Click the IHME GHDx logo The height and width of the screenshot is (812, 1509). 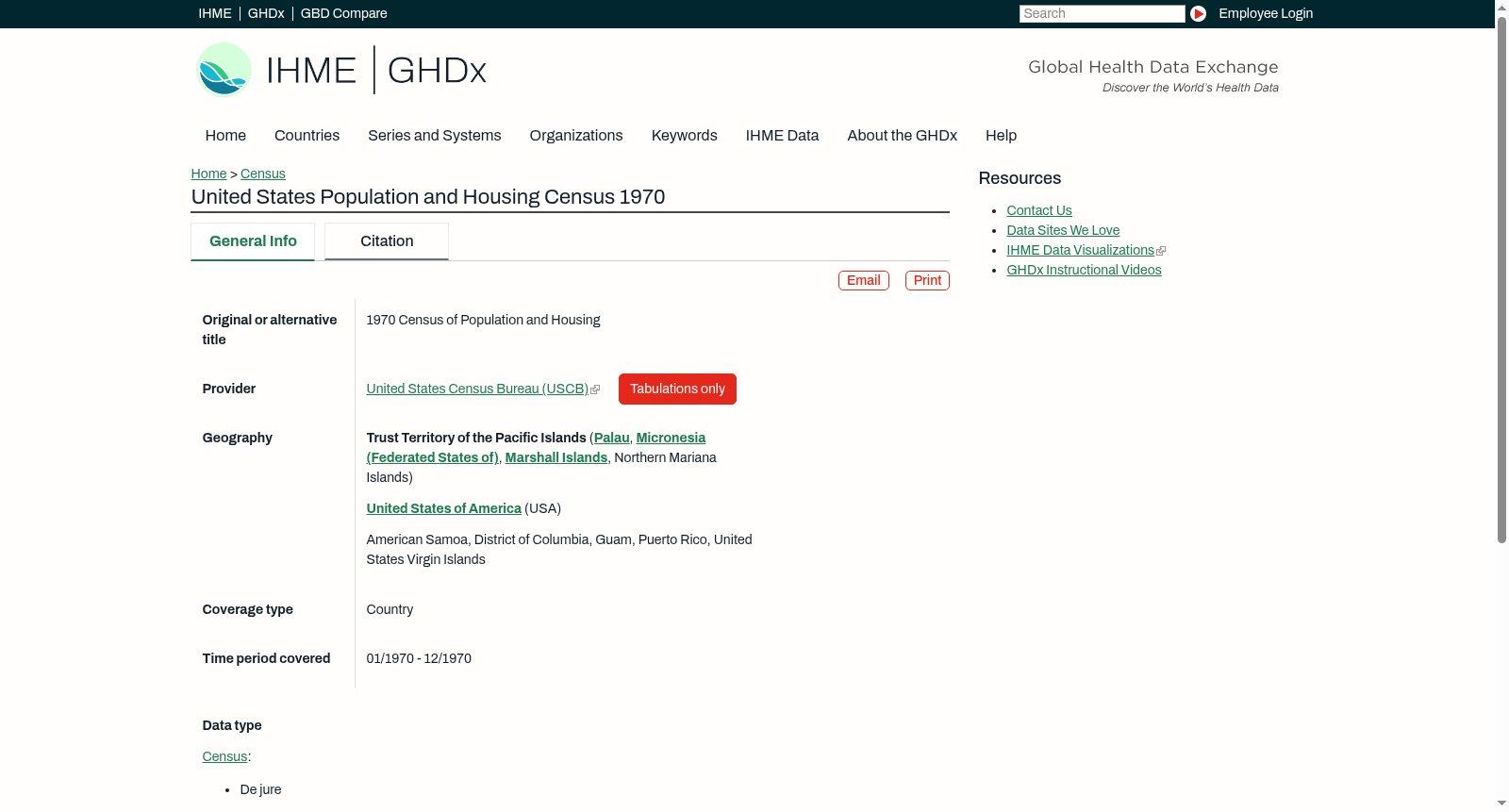[x=340, y=70]
